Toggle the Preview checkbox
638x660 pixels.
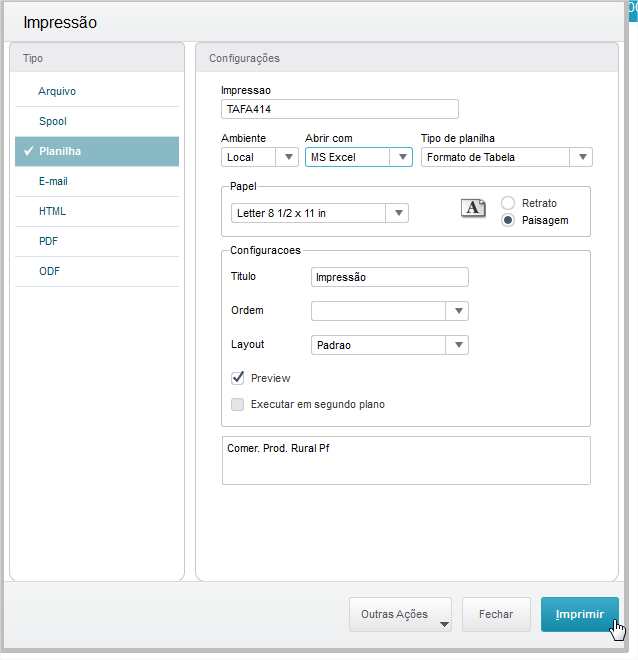tap(238, 378)
